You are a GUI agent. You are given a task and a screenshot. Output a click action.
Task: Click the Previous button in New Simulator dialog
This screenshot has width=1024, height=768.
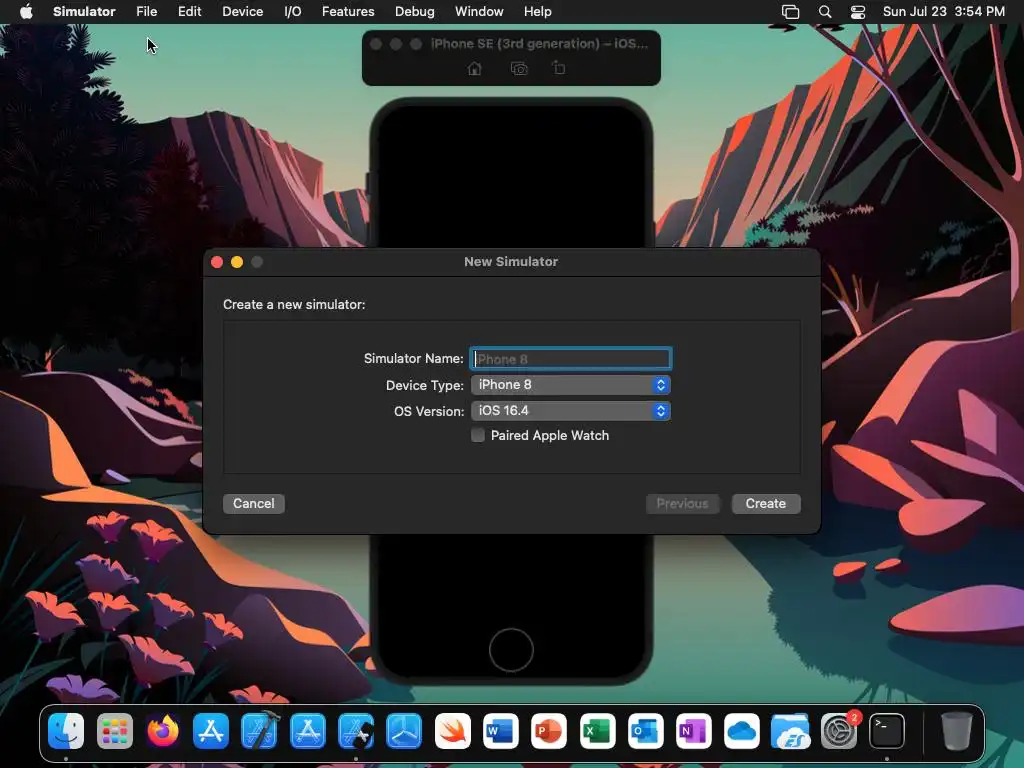point(682,504)
